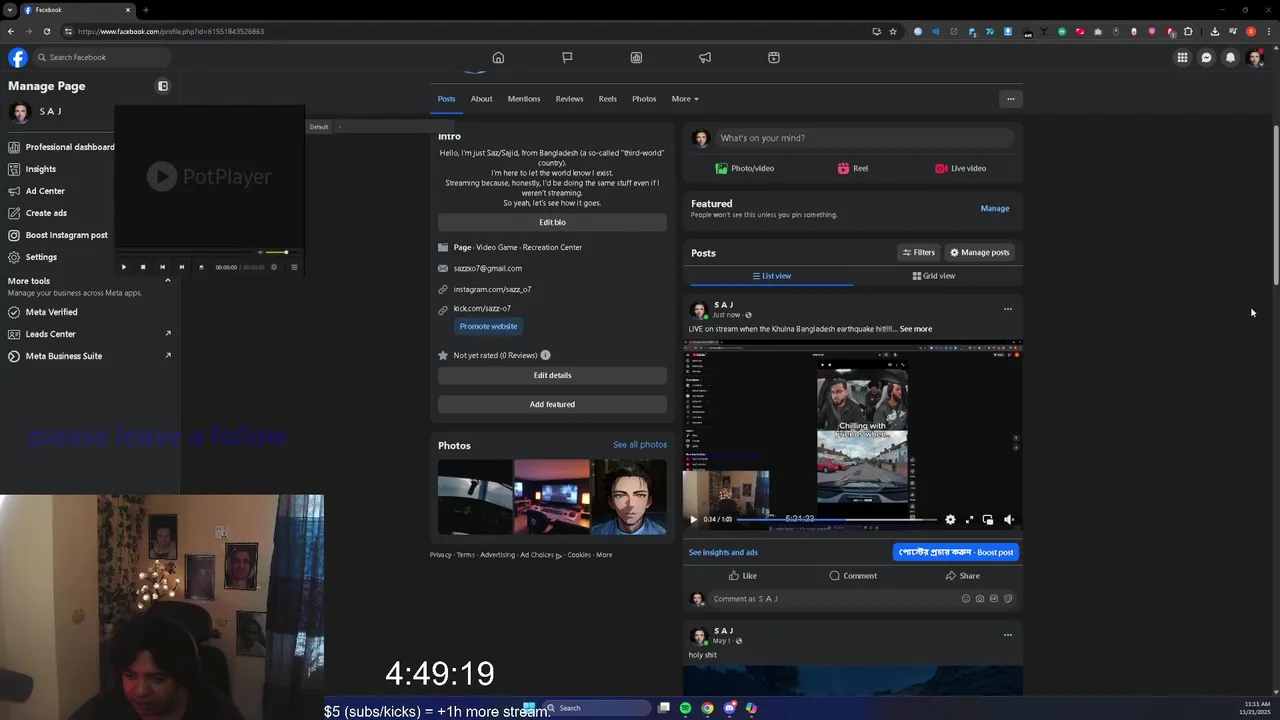This screenshot has width=1280, height=720.
Task: Toggle mute on the post video
Action: click(x=1008, y=520)
